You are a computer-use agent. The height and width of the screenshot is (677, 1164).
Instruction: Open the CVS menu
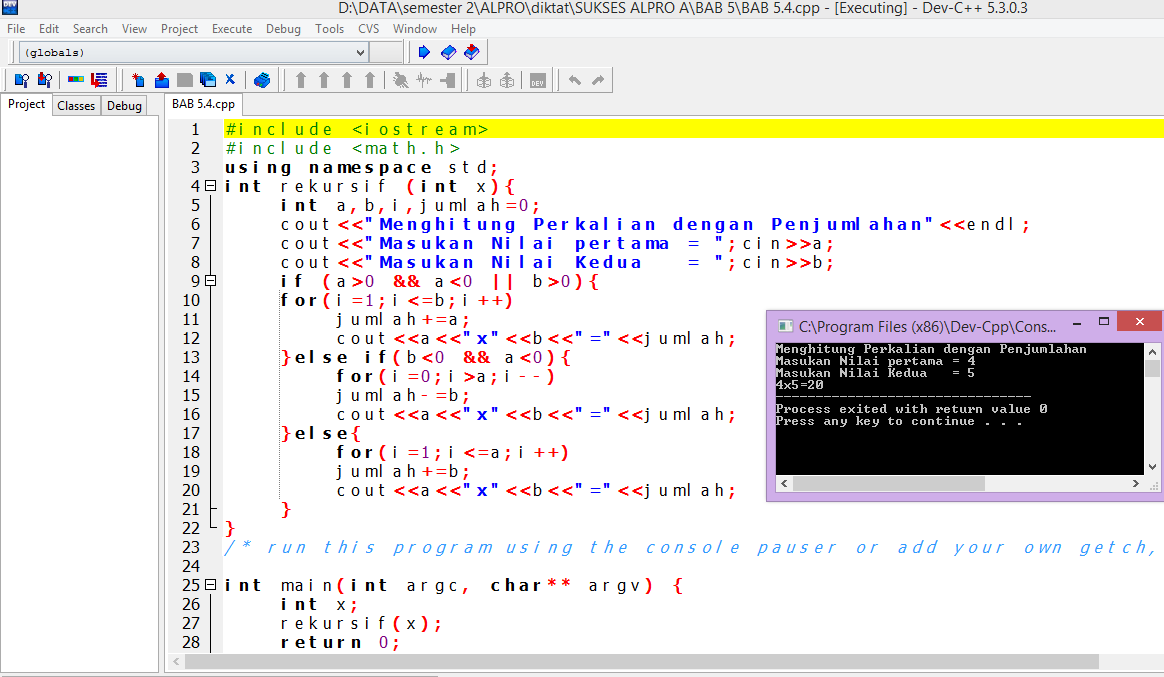coord(368,29)
